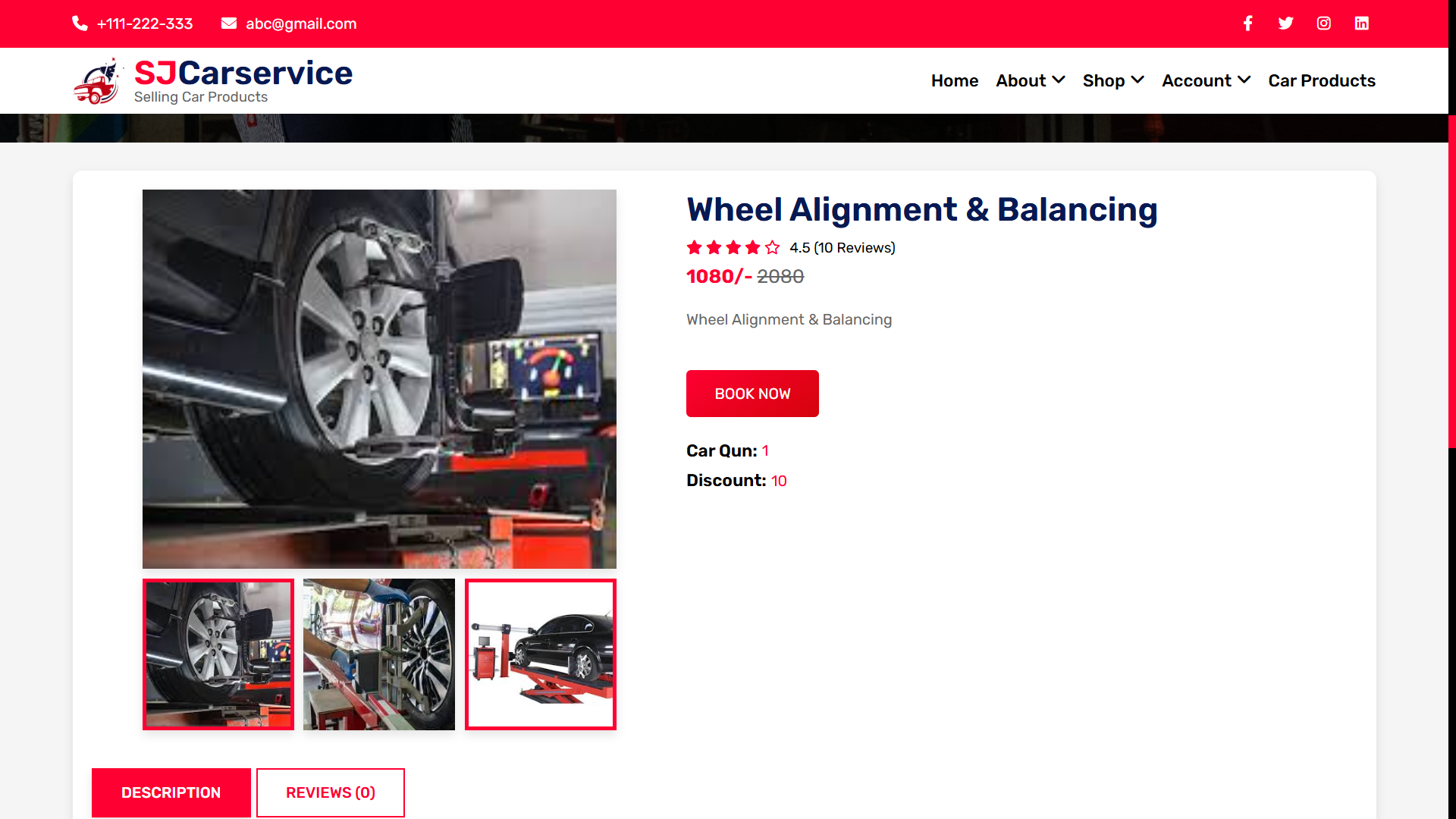Select the third thumbnail with black car on lift
The image size is (1456, 819).
tap(540, 654)
